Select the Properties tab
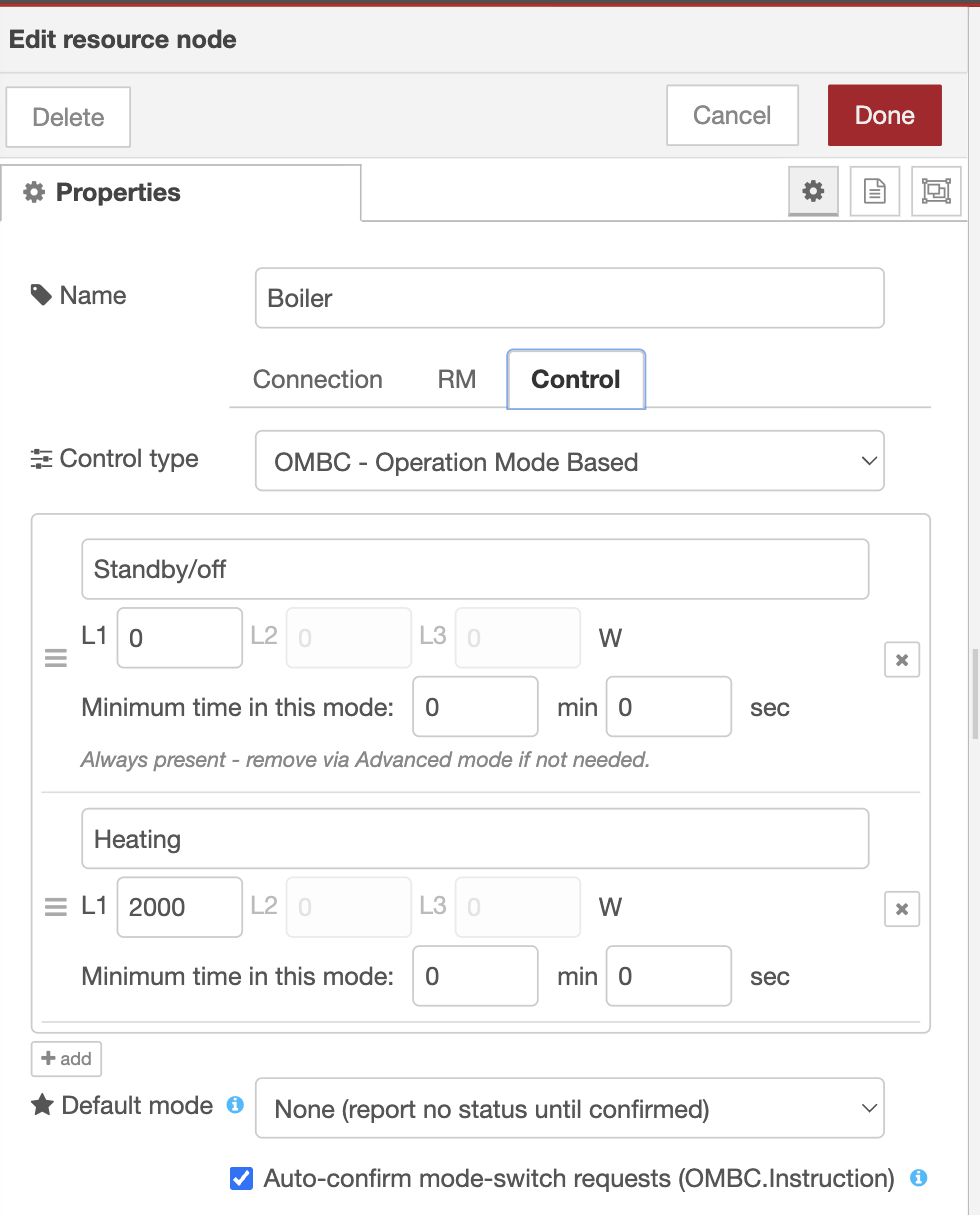 tap(181, 192)
